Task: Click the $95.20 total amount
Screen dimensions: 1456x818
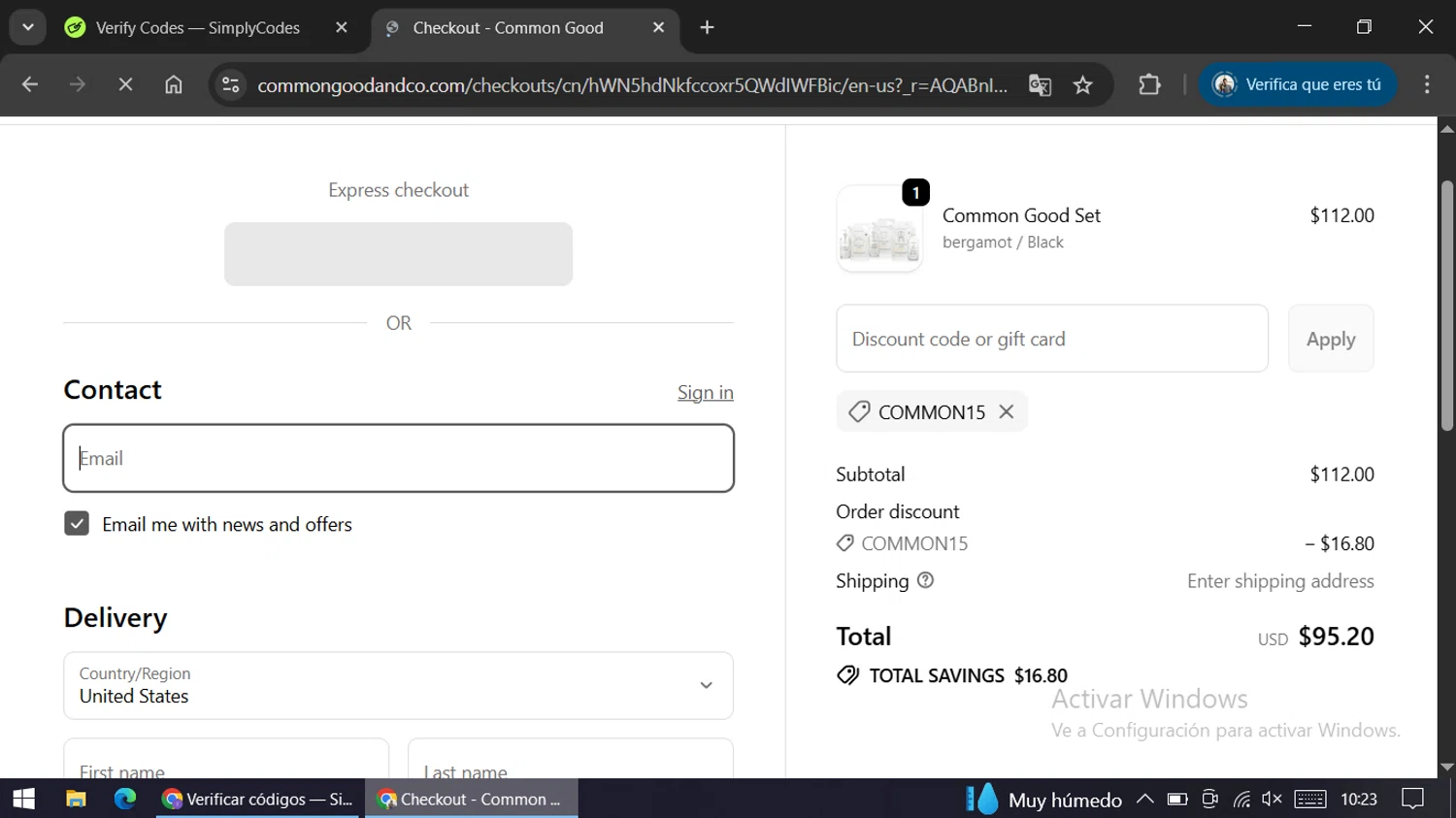Action: point(1337,637)
